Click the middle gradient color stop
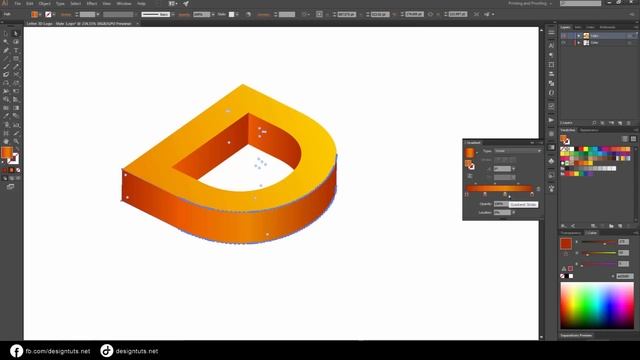Viewport: 640px width, 360px height. [x=505, y=194]
